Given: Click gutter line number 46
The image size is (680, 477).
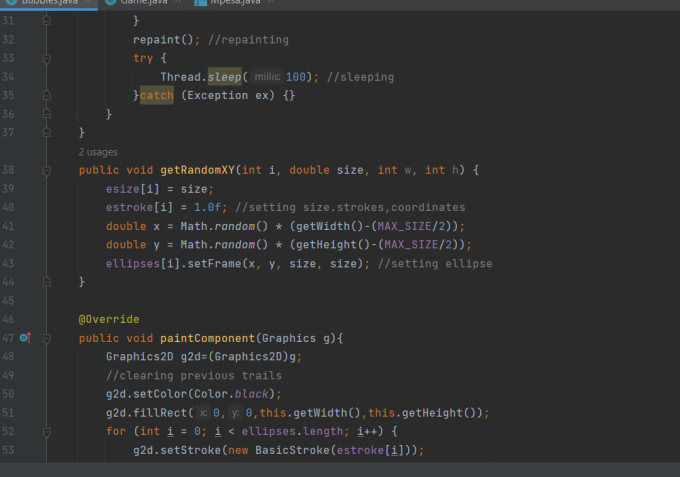Looking at the screenshot, I should tap(8, 319).
